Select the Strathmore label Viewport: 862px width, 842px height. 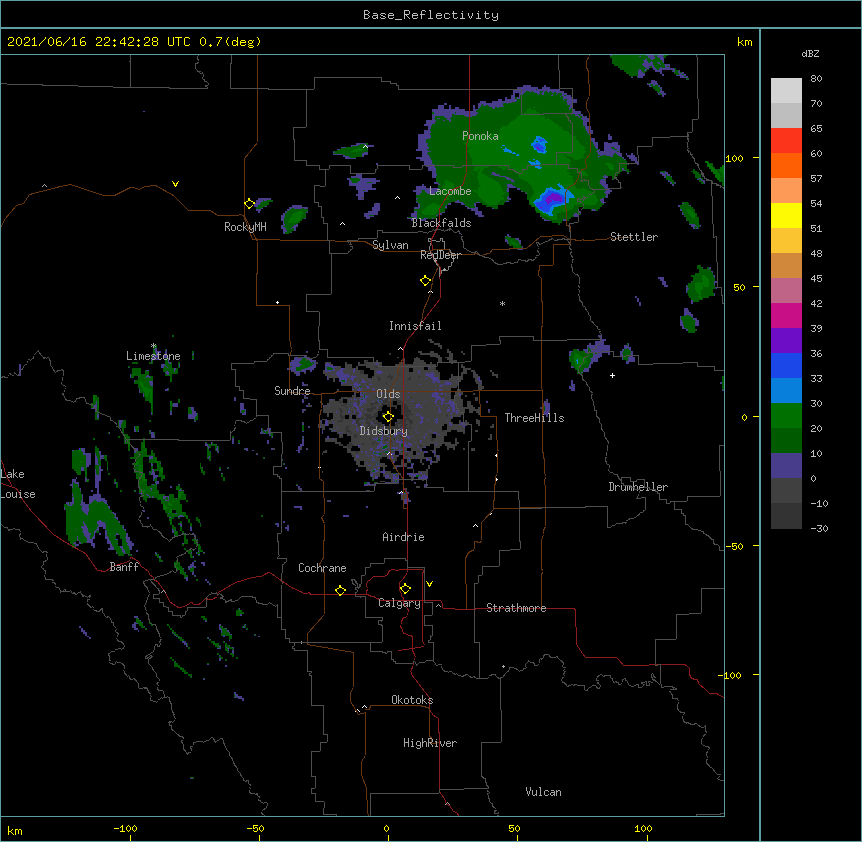[516, 608]
